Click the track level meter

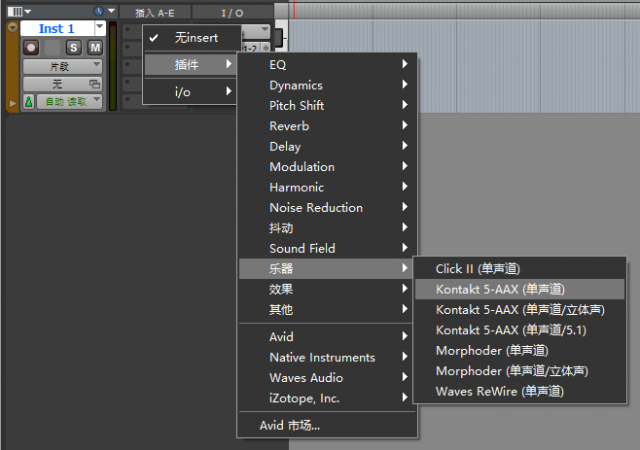point(113,66)
